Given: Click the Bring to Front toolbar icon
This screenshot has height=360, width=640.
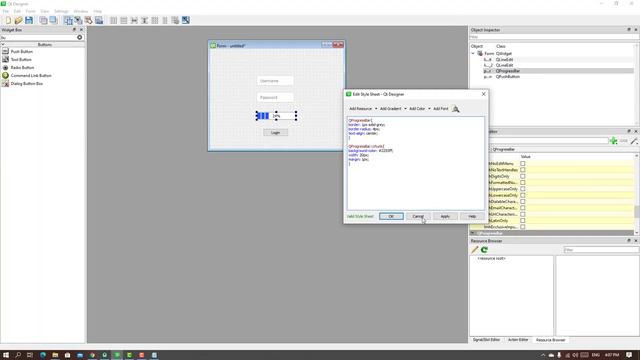Looking at the screenshot, I should (53, 20).
